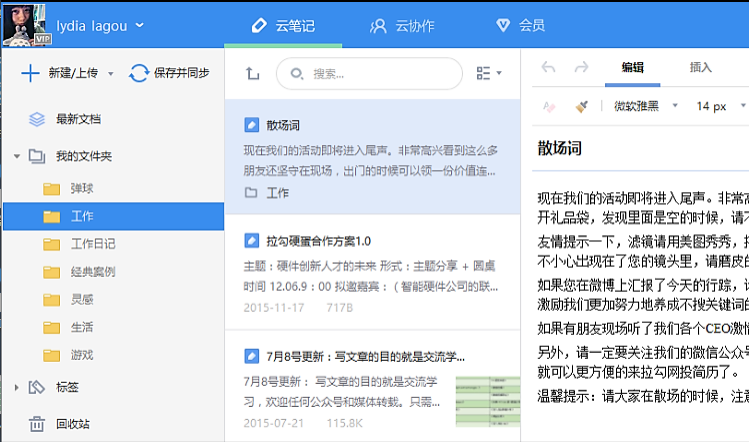The height and width of the screenshot is (442, 749).
Task: Open 最新文档 recent documents
Action: [x=77, y=119]
